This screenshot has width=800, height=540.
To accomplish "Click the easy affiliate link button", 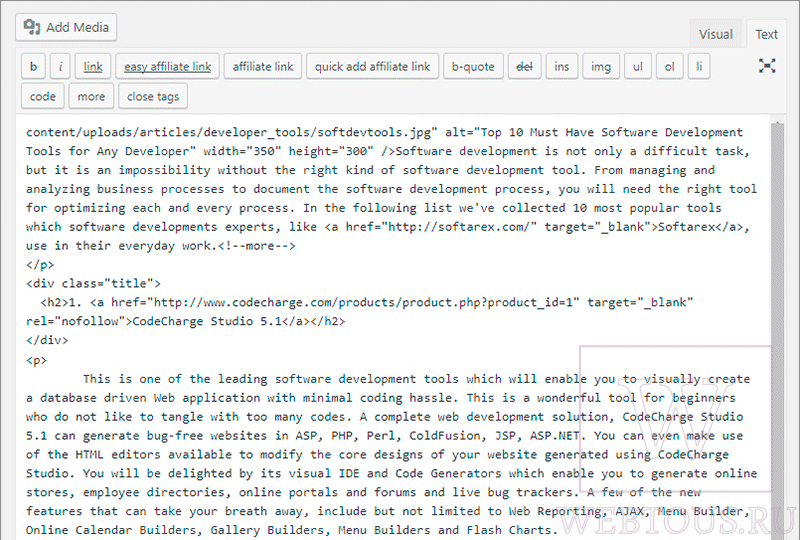I will [x=167, y=66].
